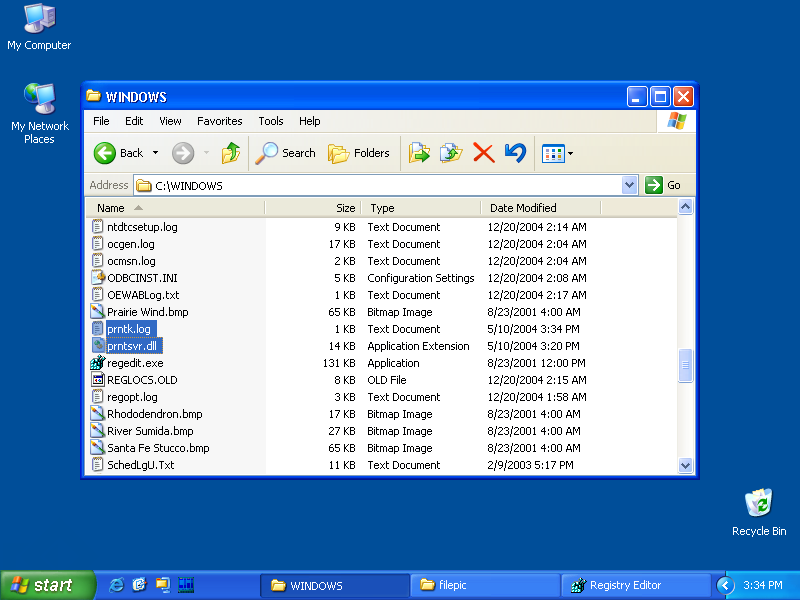Select the file ocgen.log
The width and height of the screenshot is (800, 600).
[x=131, y=244]
